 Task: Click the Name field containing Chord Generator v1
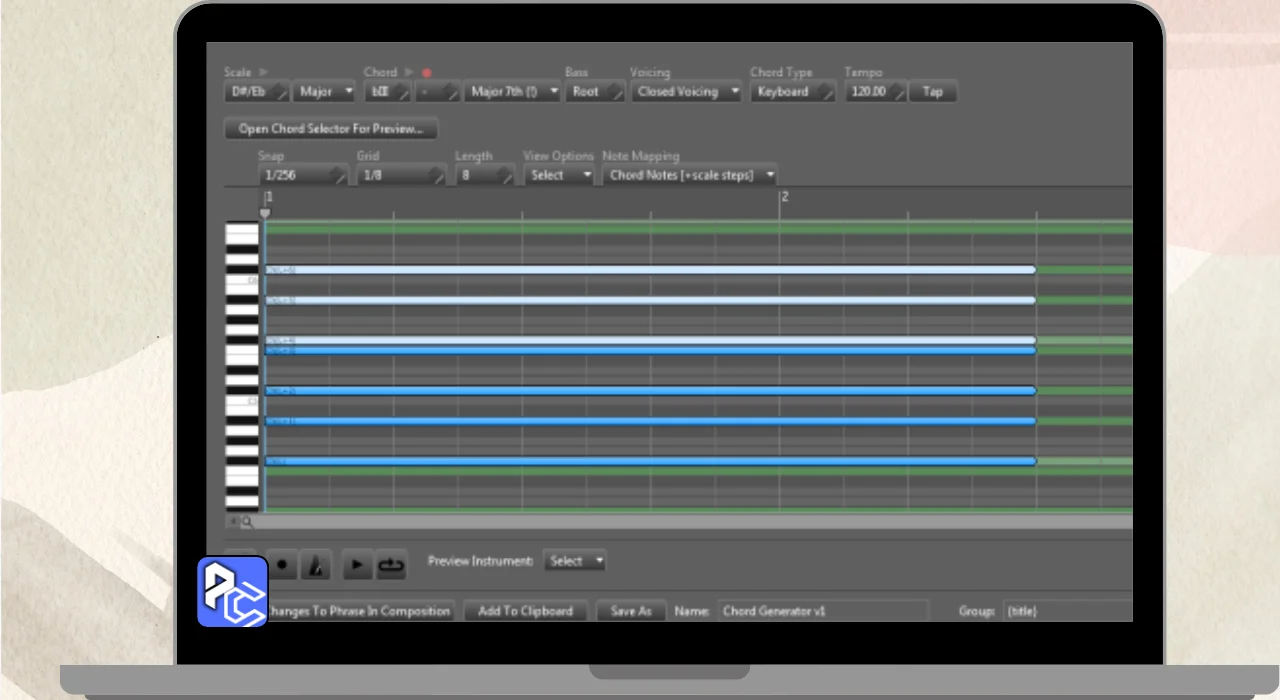tap(822, 611)
